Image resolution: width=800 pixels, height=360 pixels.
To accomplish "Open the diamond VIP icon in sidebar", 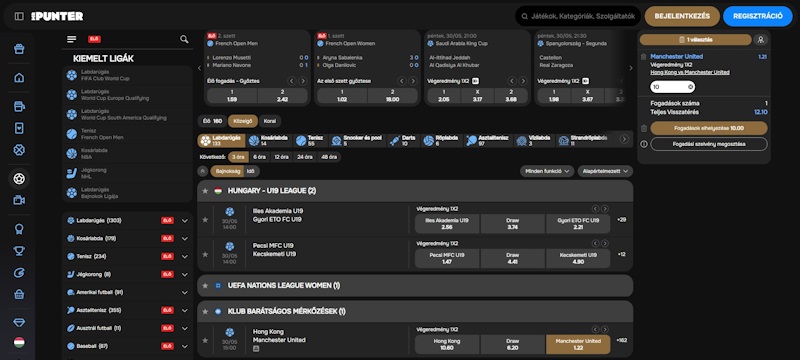I will click(19, 322).
